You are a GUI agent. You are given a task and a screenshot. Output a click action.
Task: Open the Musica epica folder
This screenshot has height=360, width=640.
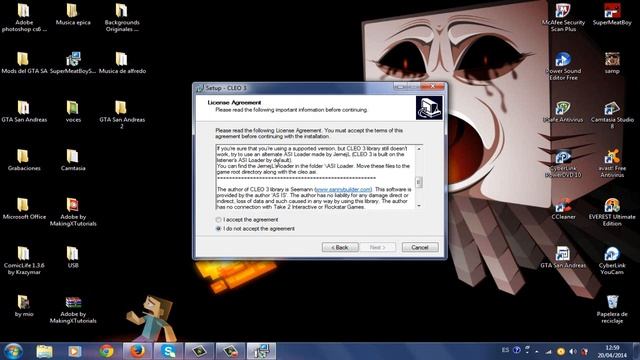click(73, 14)
